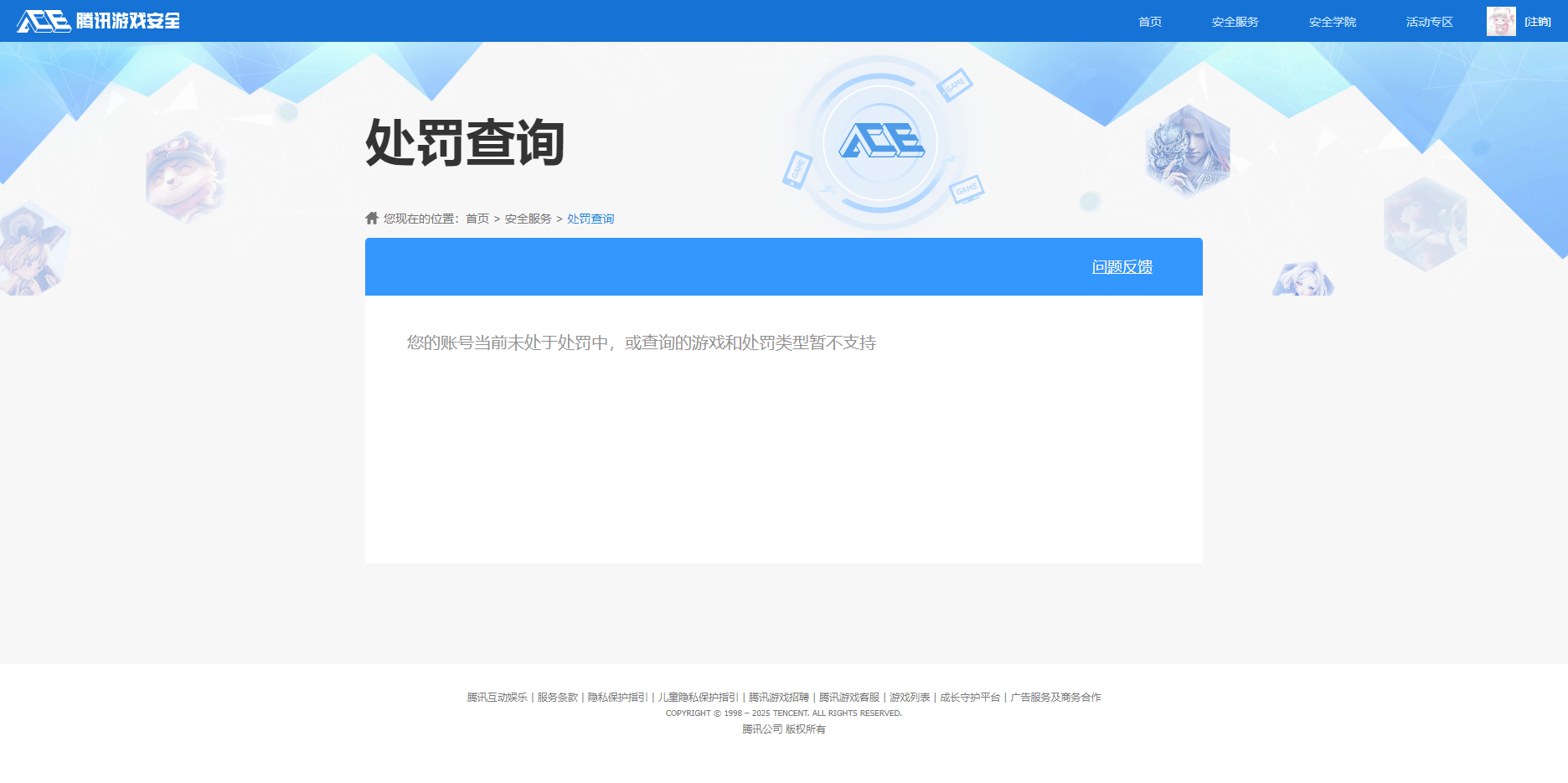This screenshot has width=1568, height=783.
Task: Open the 问题反馈 feedback link
Action: [1122, 266]
